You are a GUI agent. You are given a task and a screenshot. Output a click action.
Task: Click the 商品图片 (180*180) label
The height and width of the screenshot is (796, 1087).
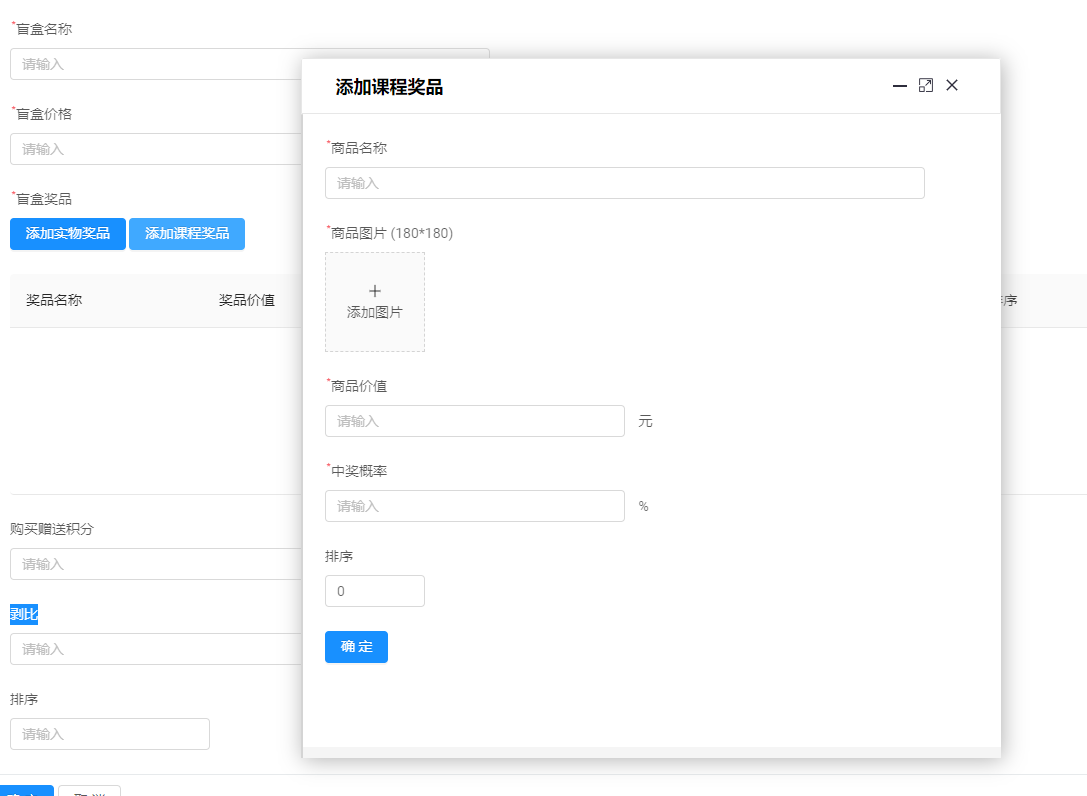[392, 233]
